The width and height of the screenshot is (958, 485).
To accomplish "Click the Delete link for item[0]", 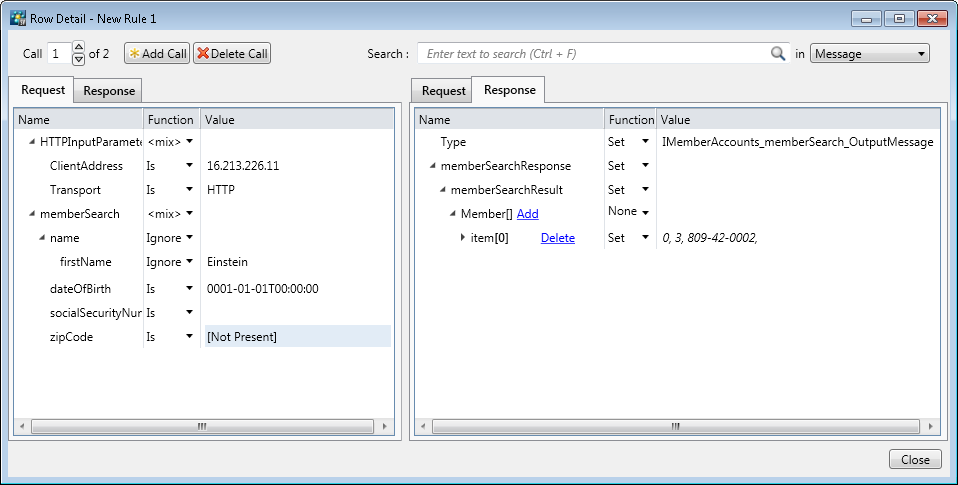I will [x=557, y=238].
